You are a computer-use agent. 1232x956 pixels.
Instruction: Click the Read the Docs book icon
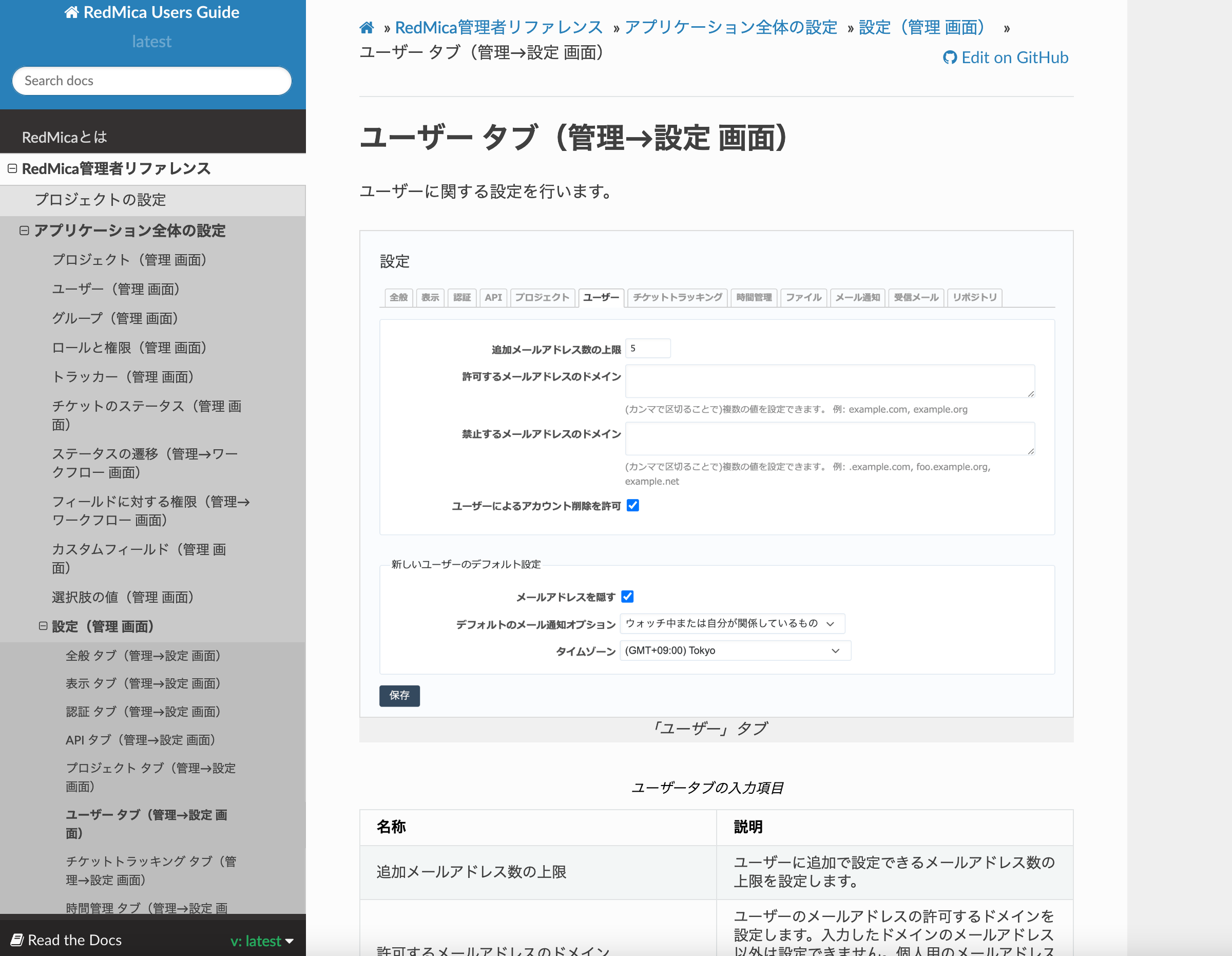click(x=17, y=940)
